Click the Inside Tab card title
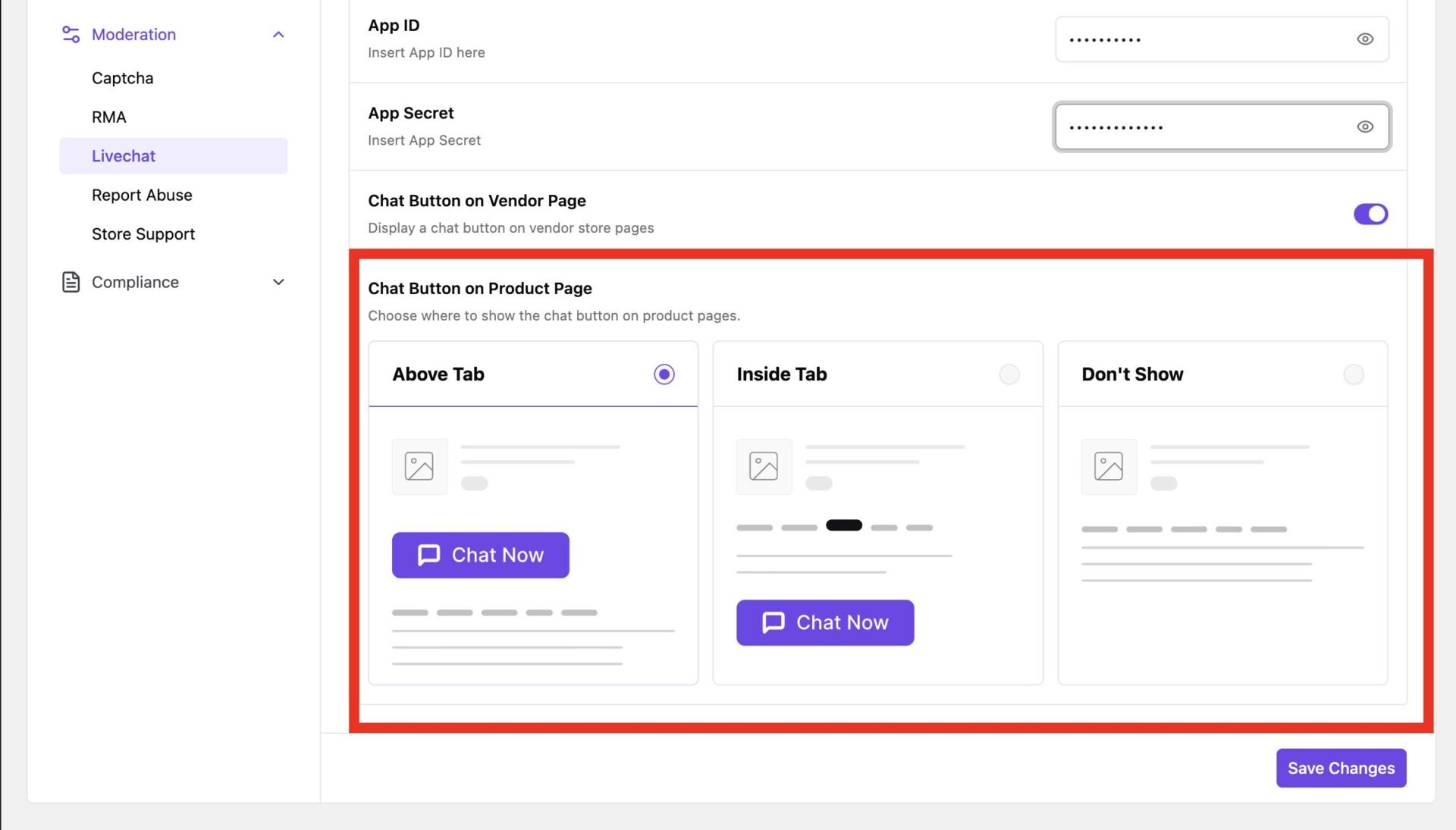This screenshot has height=830, width=1456. pos(782,374)
